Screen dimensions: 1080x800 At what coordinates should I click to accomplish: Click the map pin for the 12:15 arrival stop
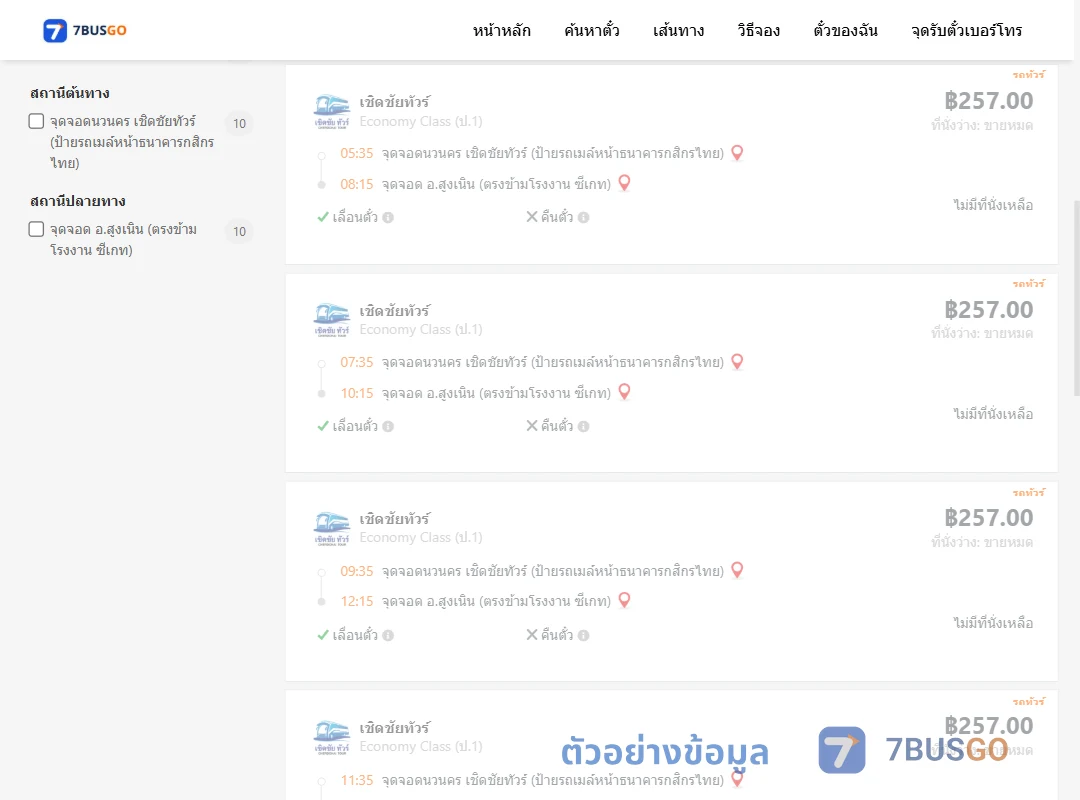tap(624, 600)
